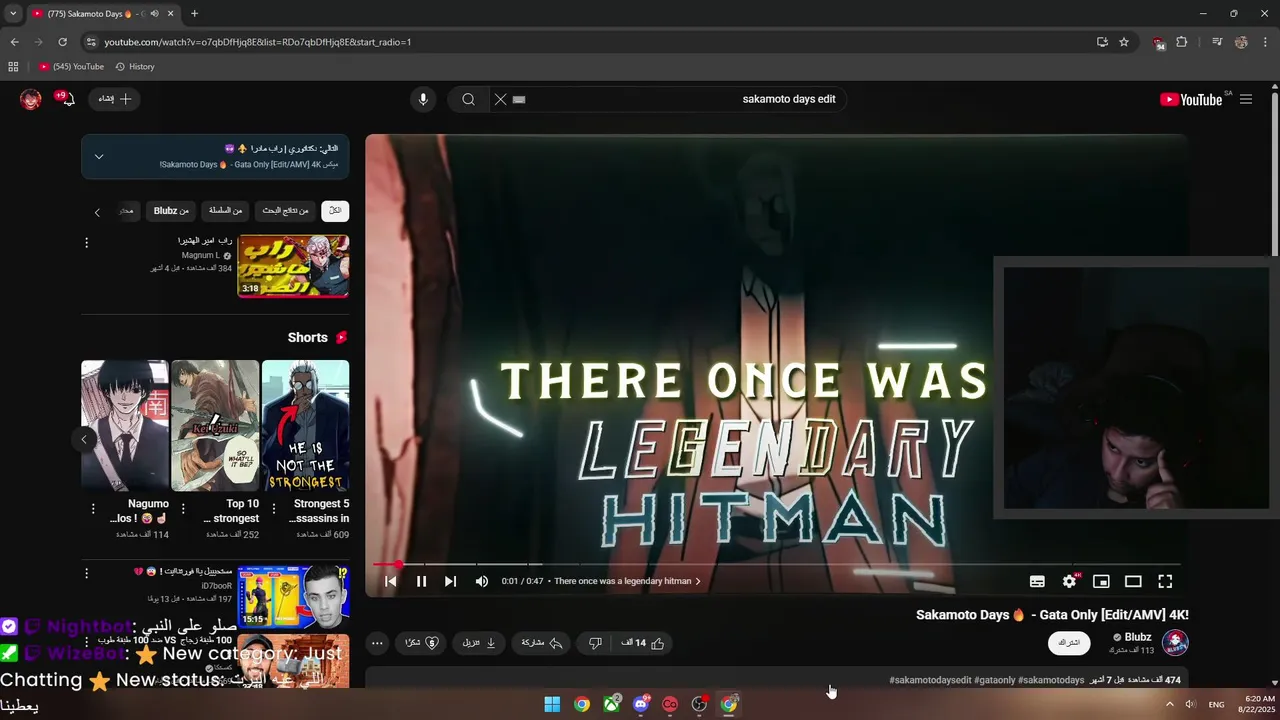Click the YouTube logo home link
Screen dimensions: 1280x720
coord(1192,99)
